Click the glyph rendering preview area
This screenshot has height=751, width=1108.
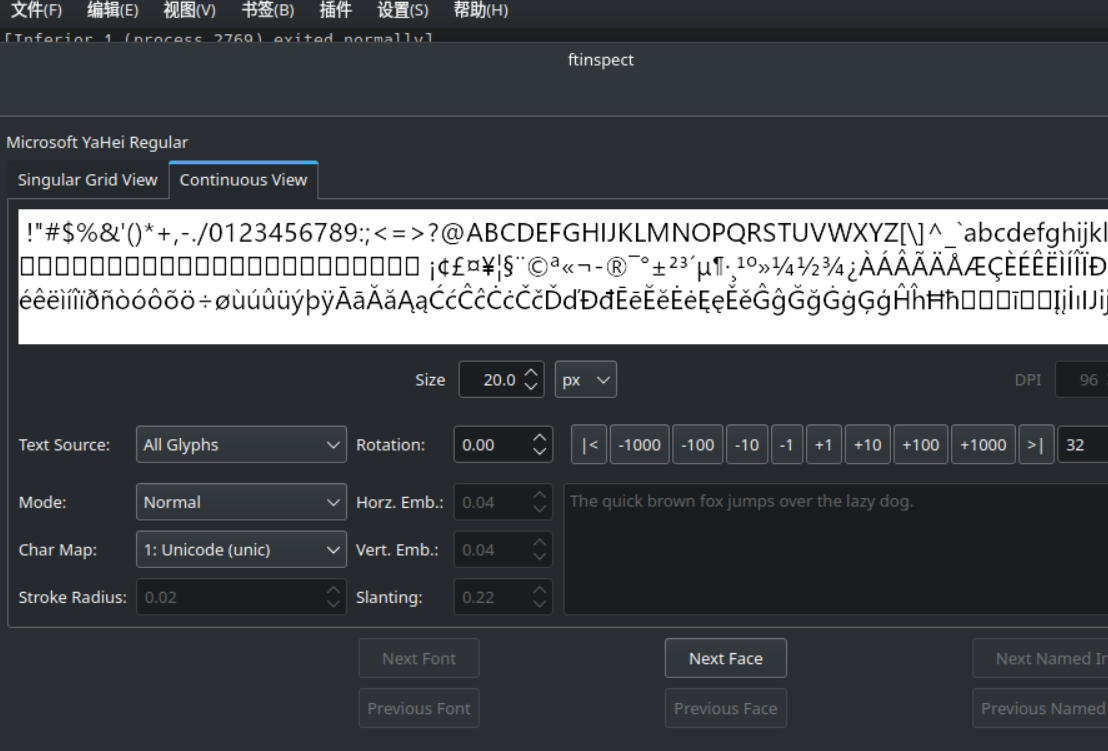point(563,276)
